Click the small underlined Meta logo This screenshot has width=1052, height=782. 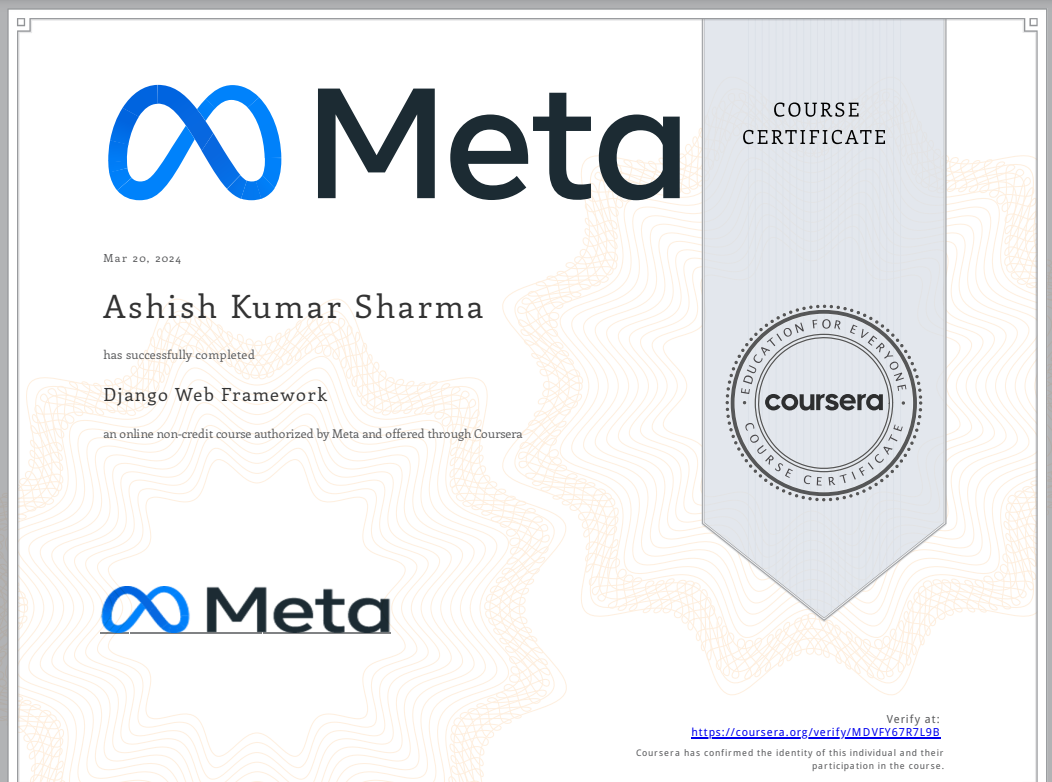pos(246,610)
